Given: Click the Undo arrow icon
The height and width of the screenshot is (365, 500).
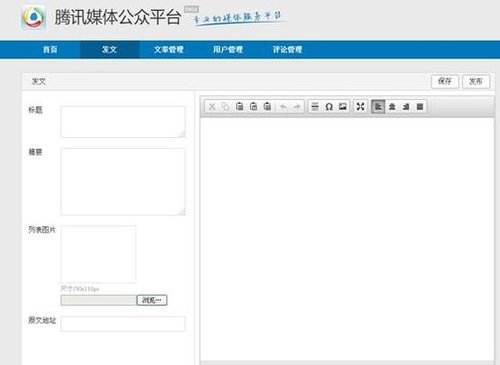Looking at the screenshot, I should 283,107.
